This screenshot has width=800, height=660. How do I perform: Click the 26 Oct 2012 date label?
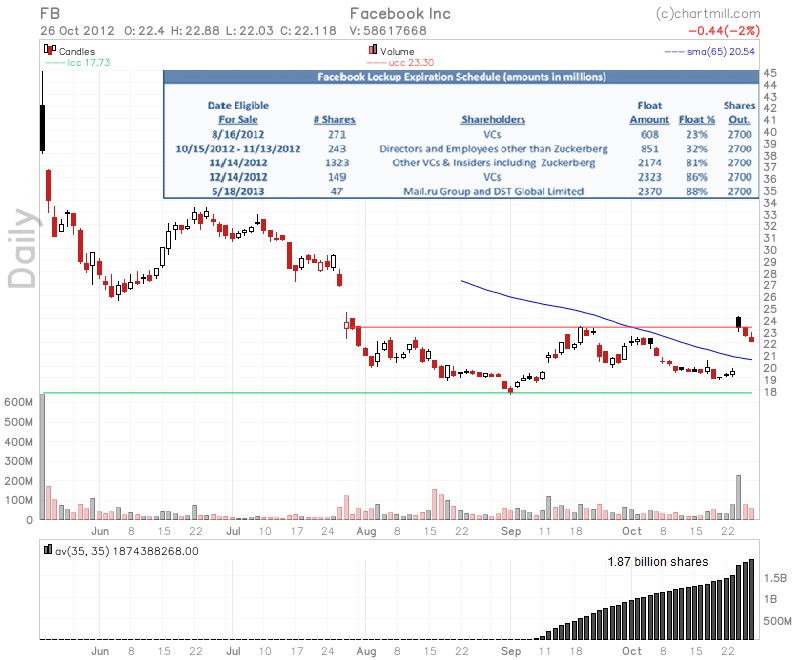(x=78, y=31)
